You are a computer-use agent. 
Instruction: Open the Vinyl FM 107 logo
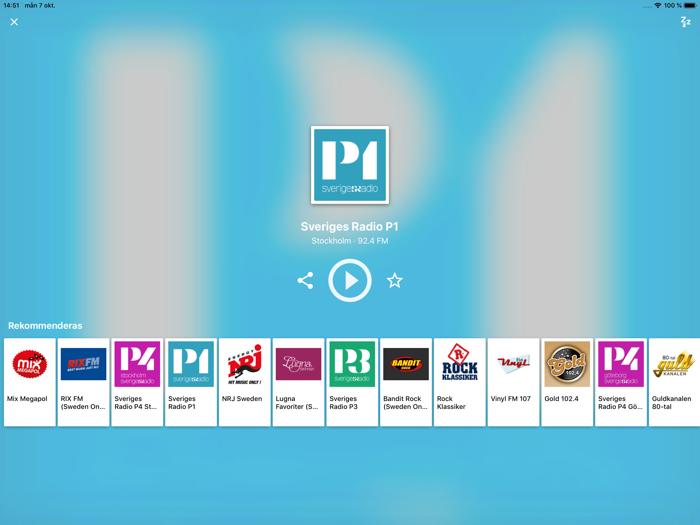click(513, 364)
